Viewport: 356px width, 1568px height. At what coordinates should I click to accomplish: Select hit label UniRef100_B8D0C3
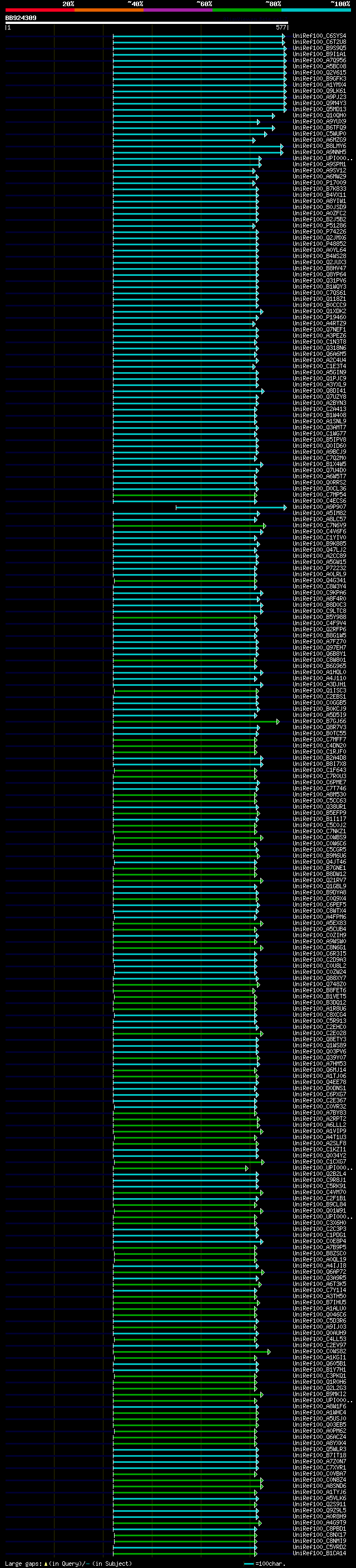[x=319, y=605]
